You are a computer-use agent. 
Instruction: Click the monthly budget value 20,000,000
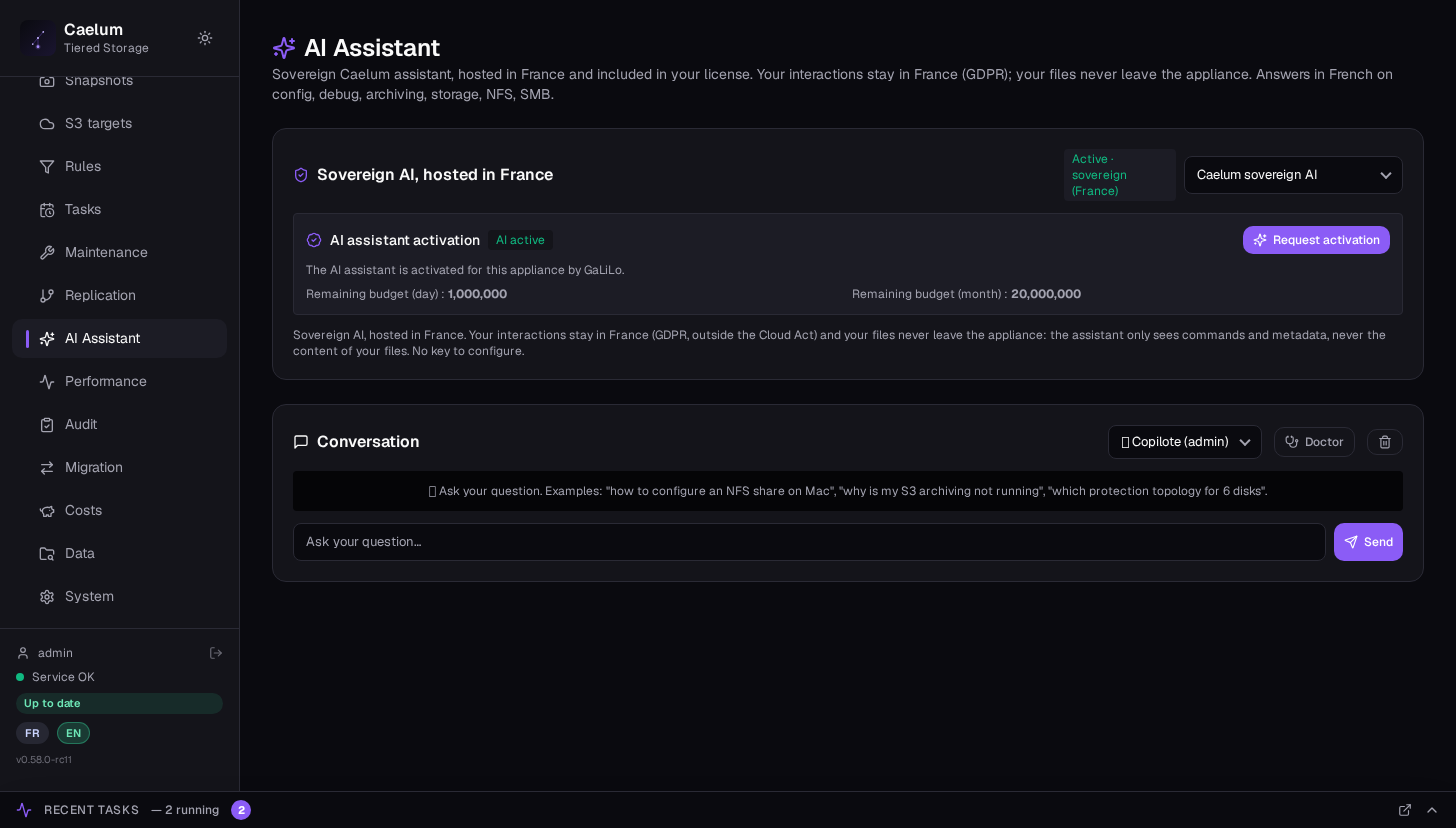click(1046, 294)
